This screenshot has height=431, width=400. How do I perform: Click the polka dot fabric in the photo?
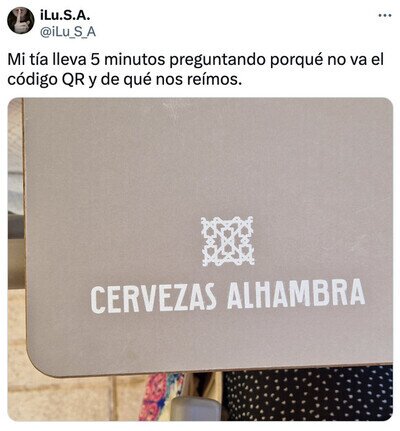tap(308, 394)
